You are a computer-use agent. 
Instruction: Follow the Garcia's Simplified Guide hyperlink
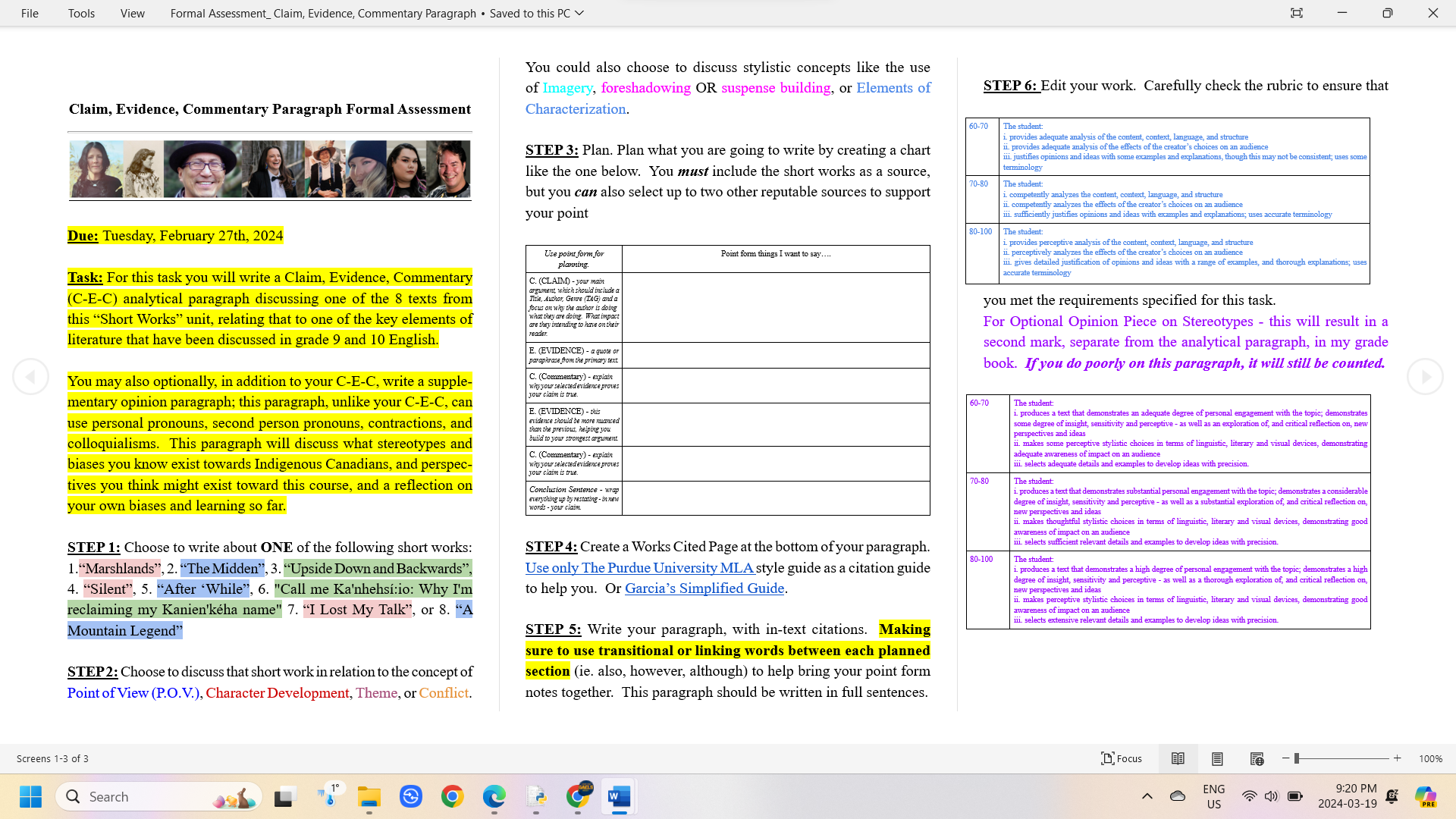coord(704,588)
